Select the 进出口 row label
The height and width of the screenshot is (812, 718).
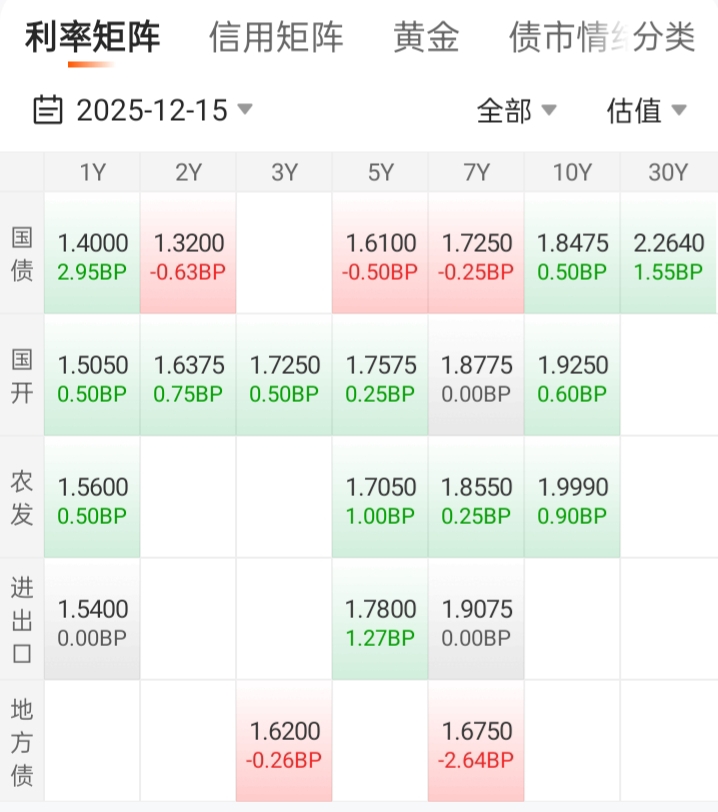tap(22, 619)
